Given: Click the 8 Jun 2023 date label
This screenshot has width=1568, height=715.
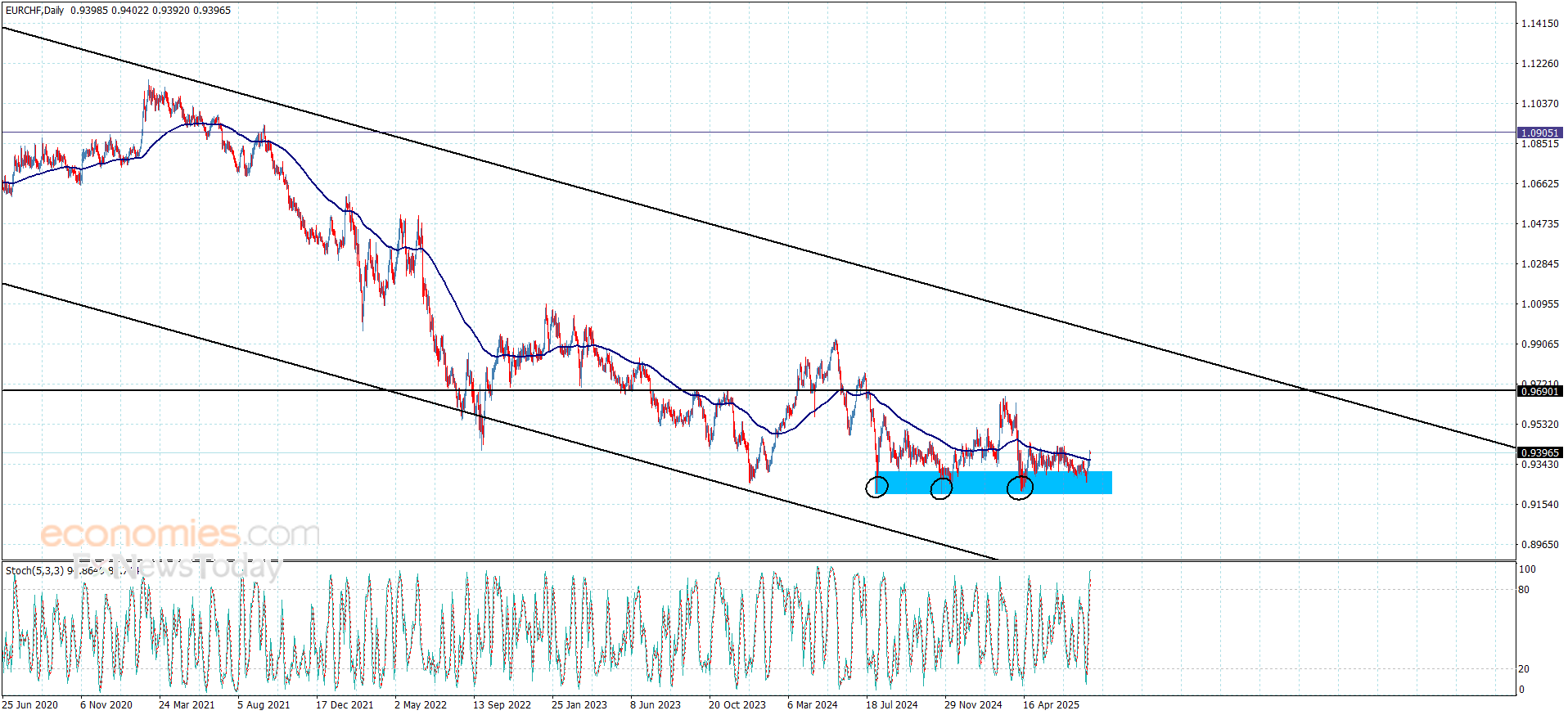Looking at the screenshot, I should tap(656, 705).
